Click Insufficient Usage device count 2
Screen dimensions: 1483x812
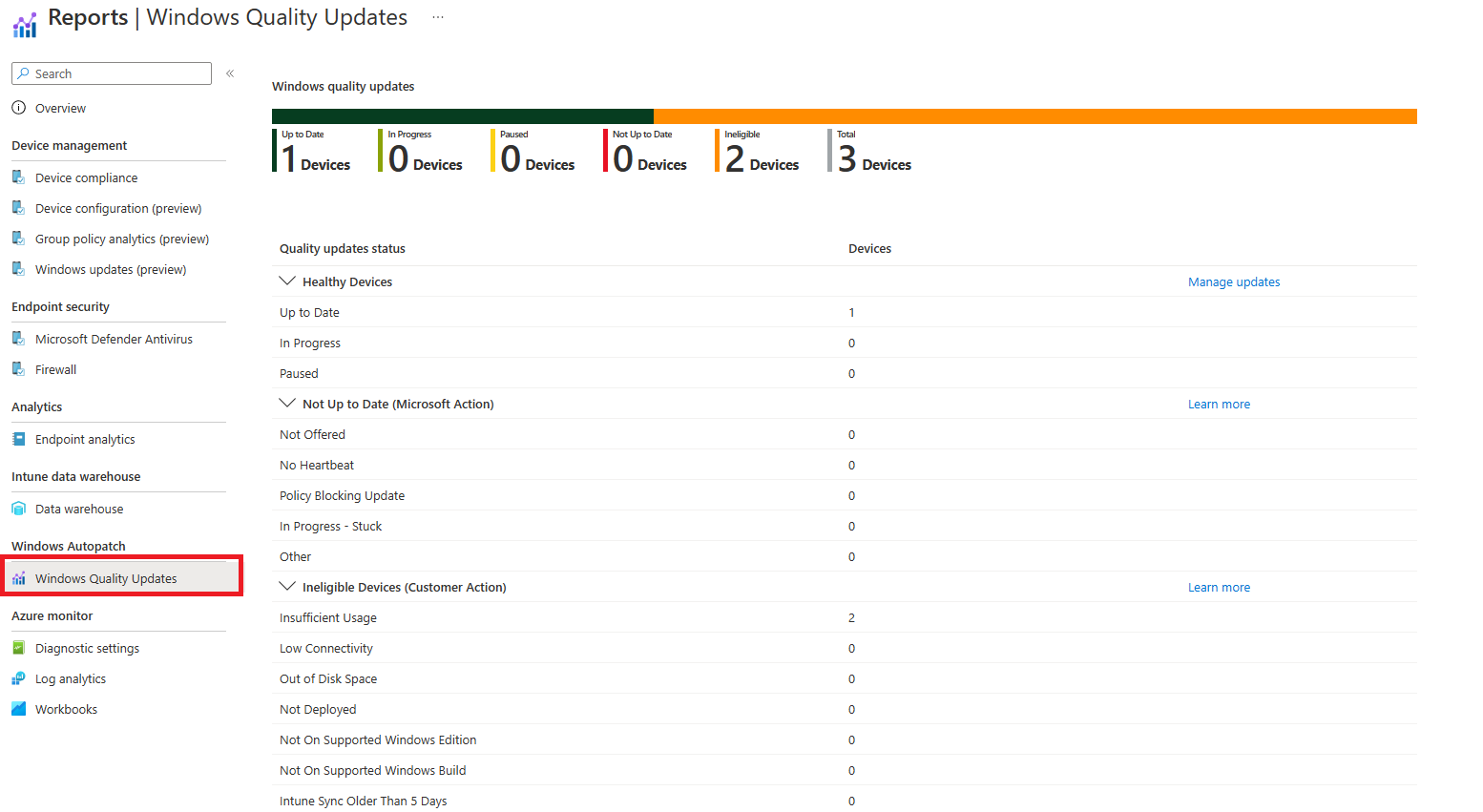(x=851, y=617)
